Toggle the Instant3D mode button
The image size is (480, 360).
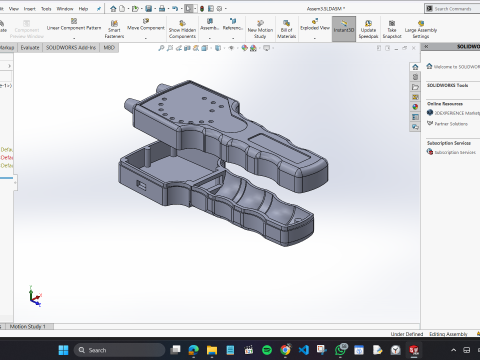344,29
